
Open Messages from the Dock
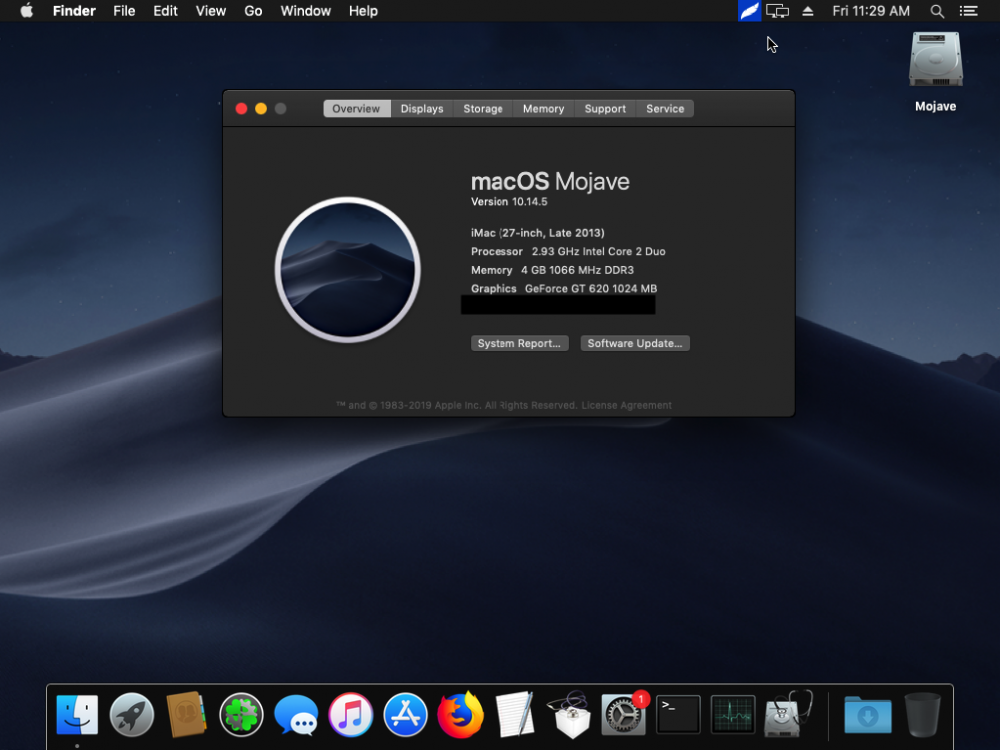tap(296, 715)
